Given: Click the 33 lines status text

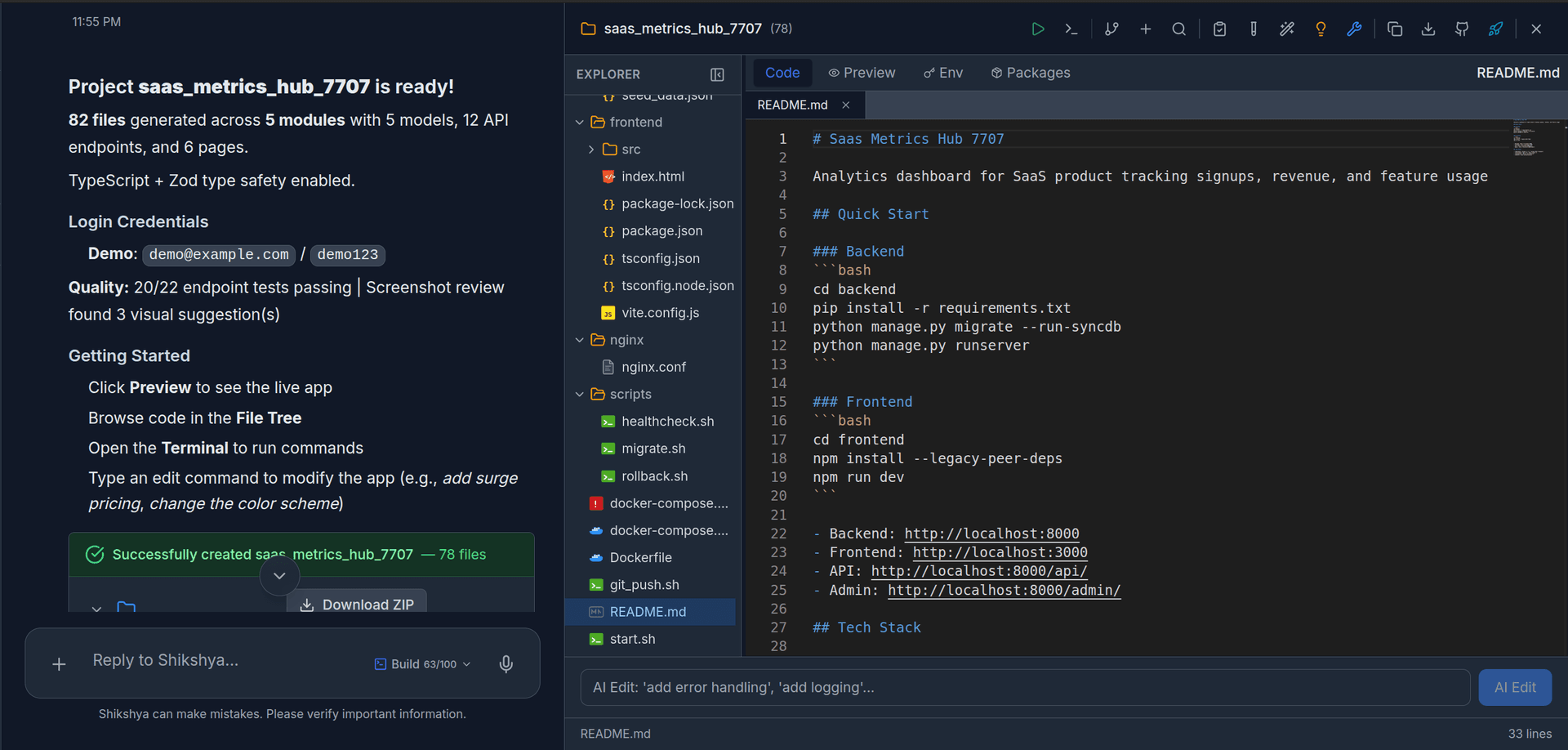Looking at the screenshot, I should click(x=1530, y=734).
